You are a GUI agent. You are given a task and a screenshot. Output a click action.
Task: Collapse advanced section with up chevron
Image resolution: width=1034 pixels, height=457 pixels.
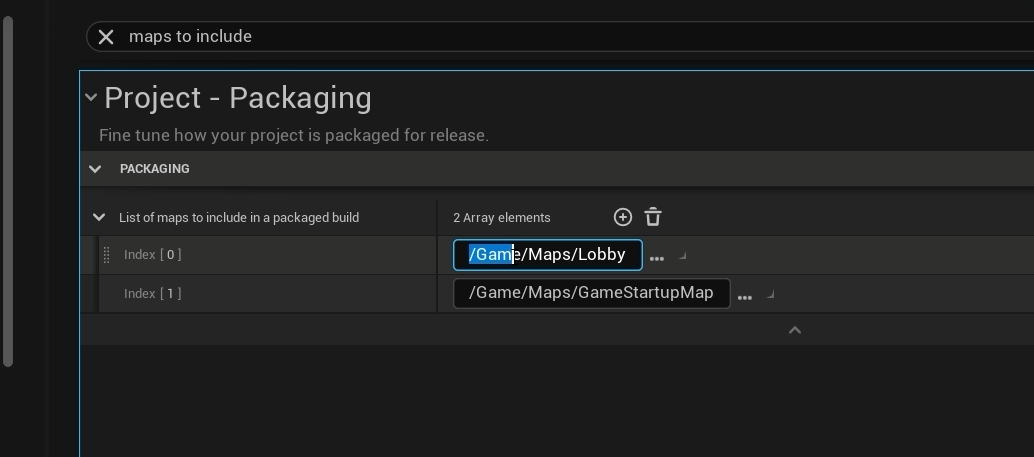[795, 330]
